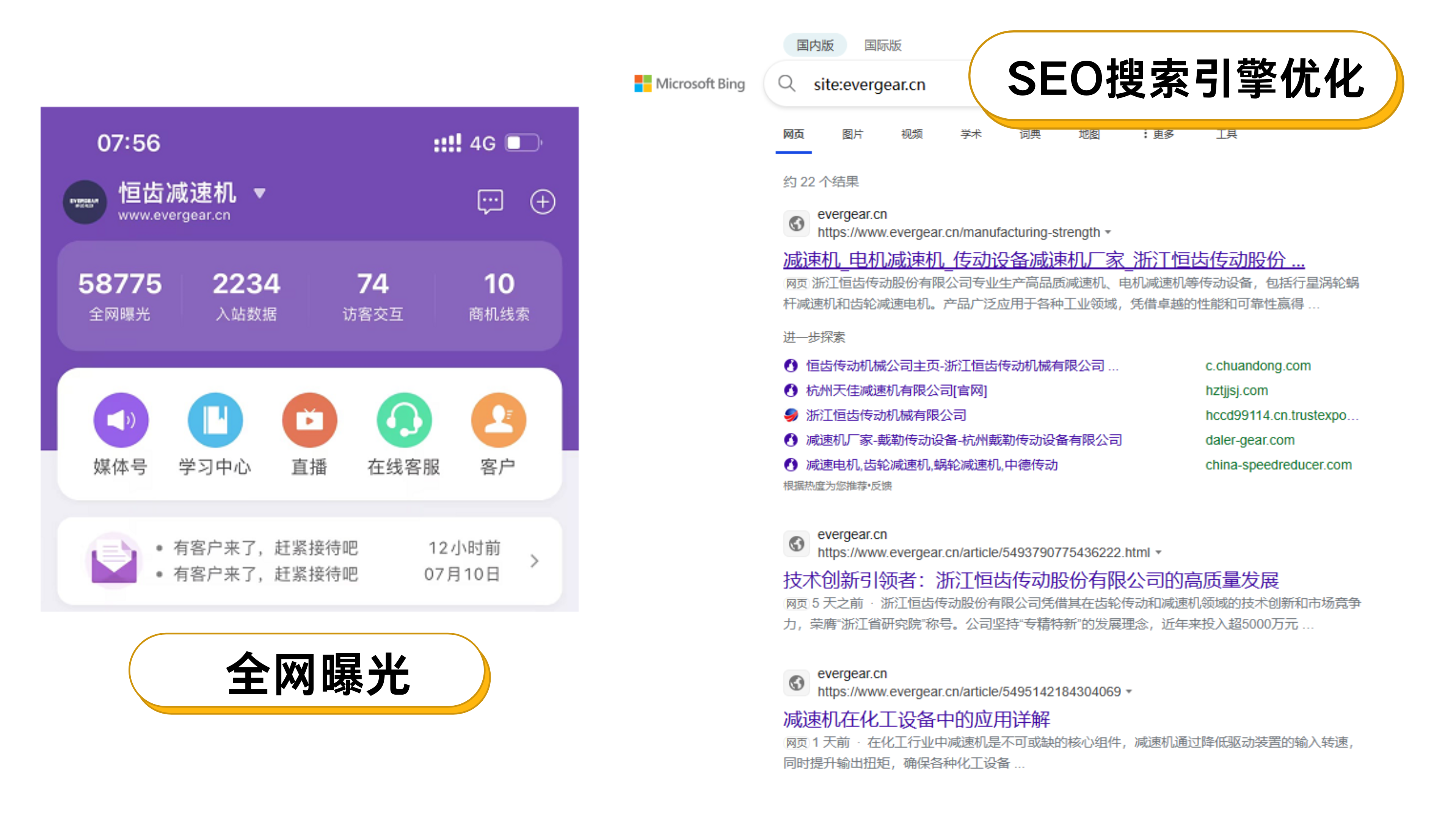Tap the 2234 入站数据 statistic
1456x819 pixels.
click(246, 297)
